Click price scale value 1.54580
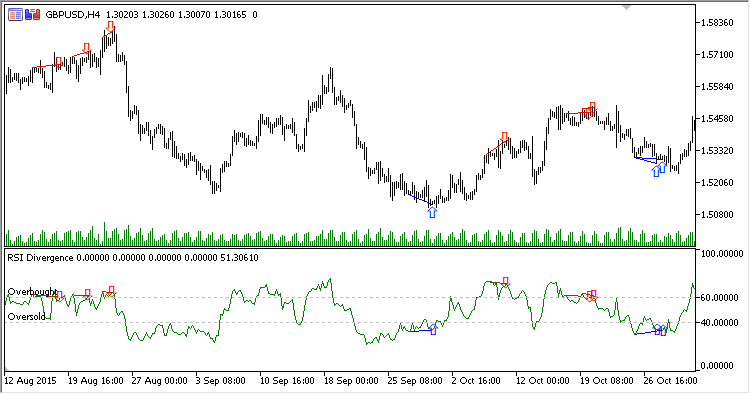 (717, 119)
